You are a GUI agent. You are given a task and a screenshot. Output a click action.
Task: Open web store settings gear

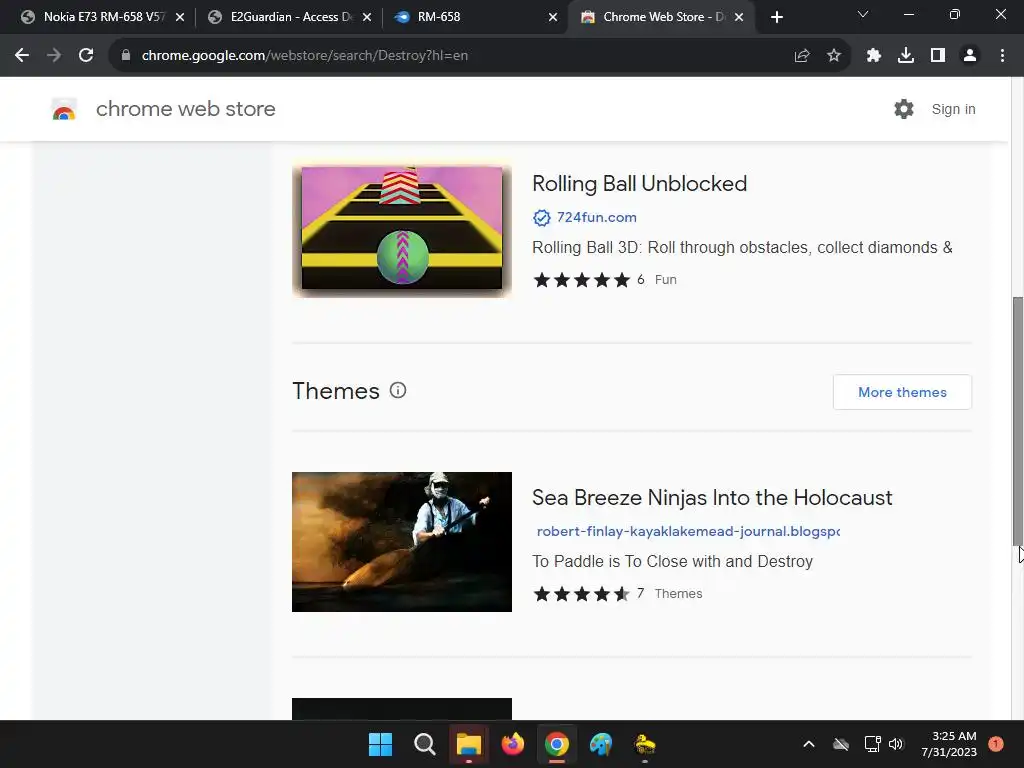coord(904,109)
